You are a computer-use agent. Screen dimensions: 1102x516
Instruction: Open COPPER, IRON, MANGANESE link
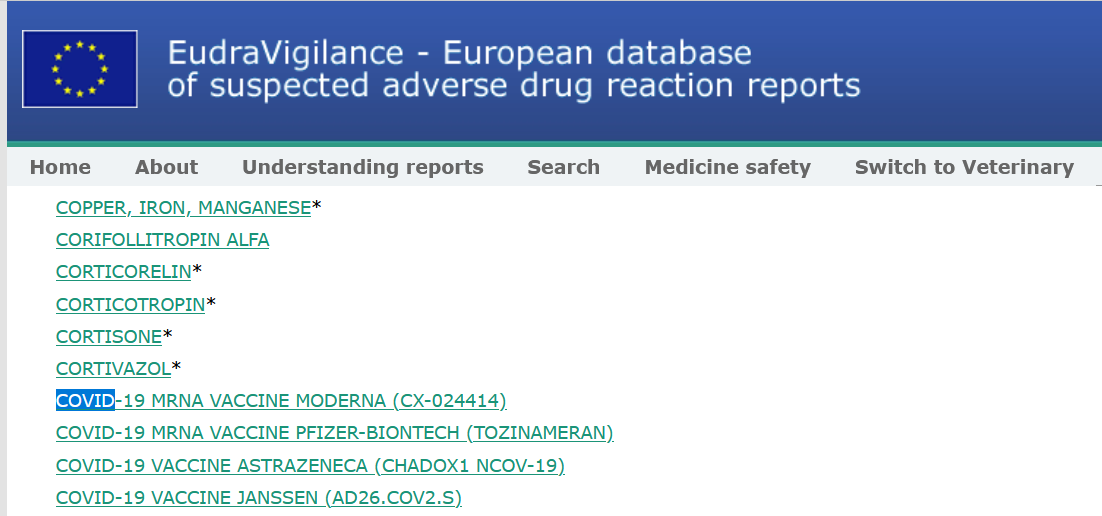click(183, 207)
